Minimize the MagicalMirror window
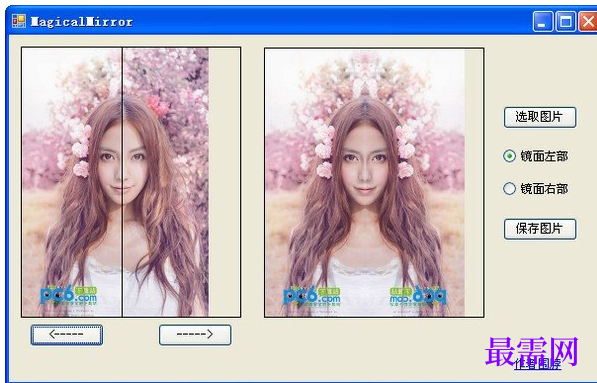Image resolution: width=597 pixels, height=383 pixels. [543, 21]
